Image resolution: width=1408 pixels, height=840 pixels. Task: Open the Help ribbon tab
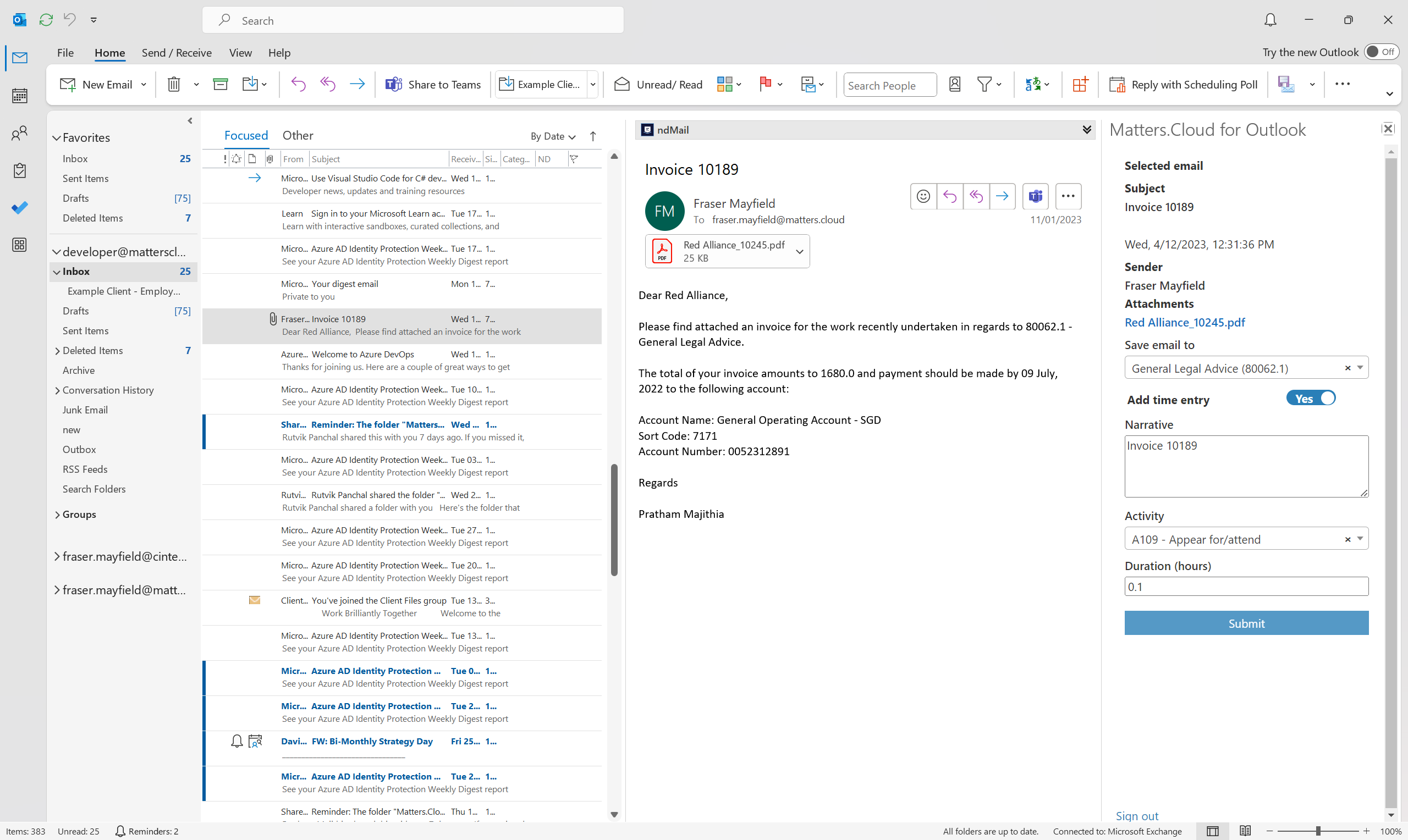coord(279,53)
